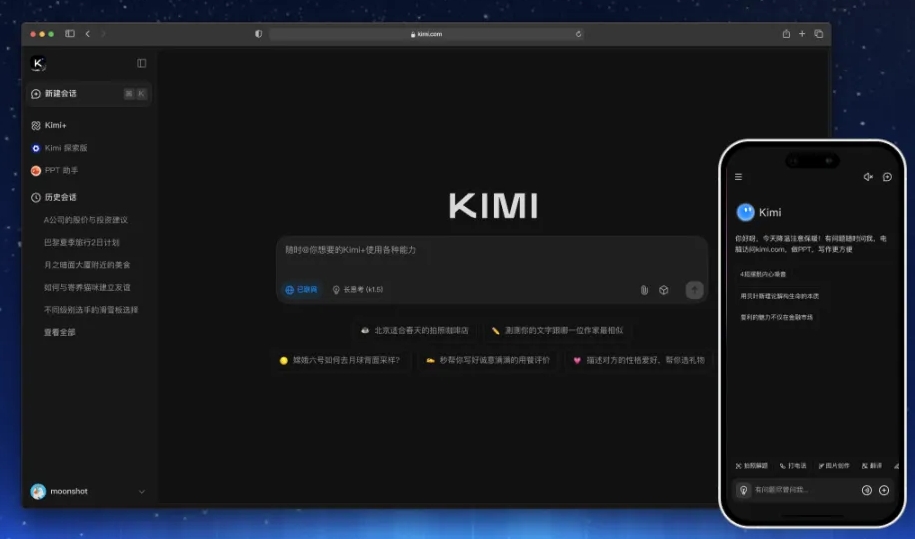The height and width of the screenshot is (539, 915).
Task: Open PPT 助手 from sidebar
Action: (x=54, y=170)
